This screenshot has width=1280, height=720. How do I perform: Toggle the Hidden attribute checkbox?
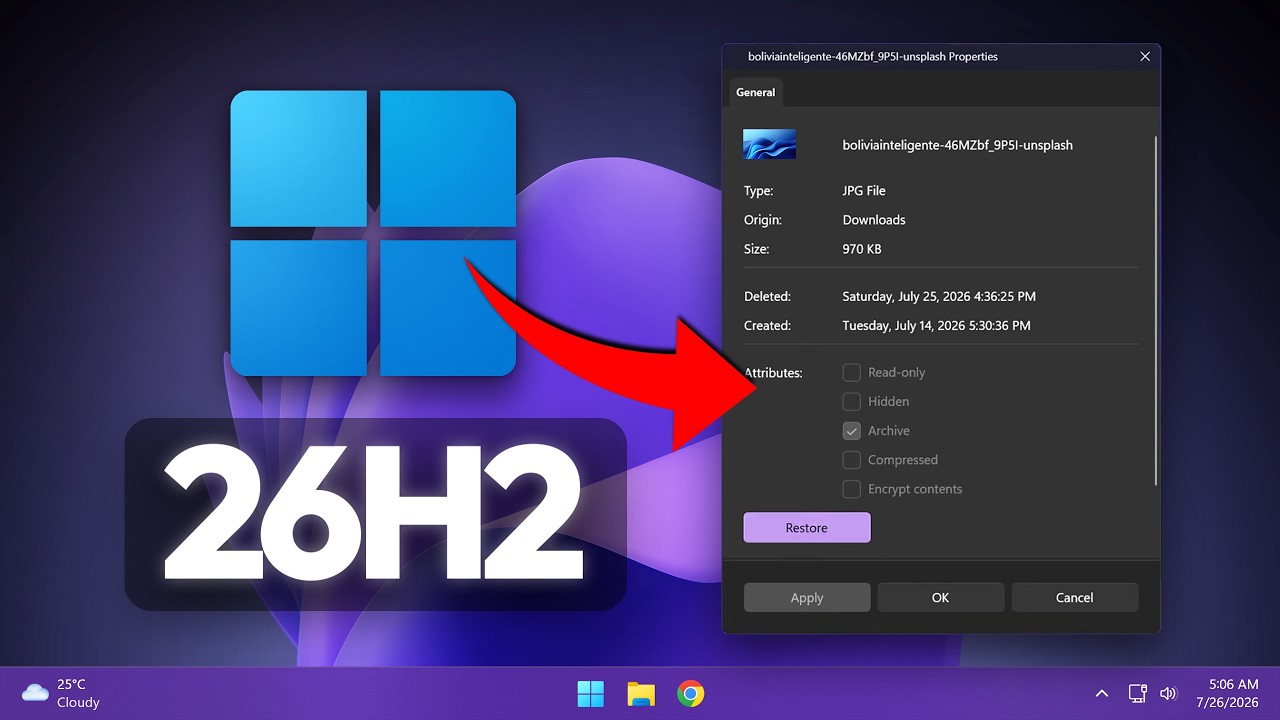tap(852, 401)
